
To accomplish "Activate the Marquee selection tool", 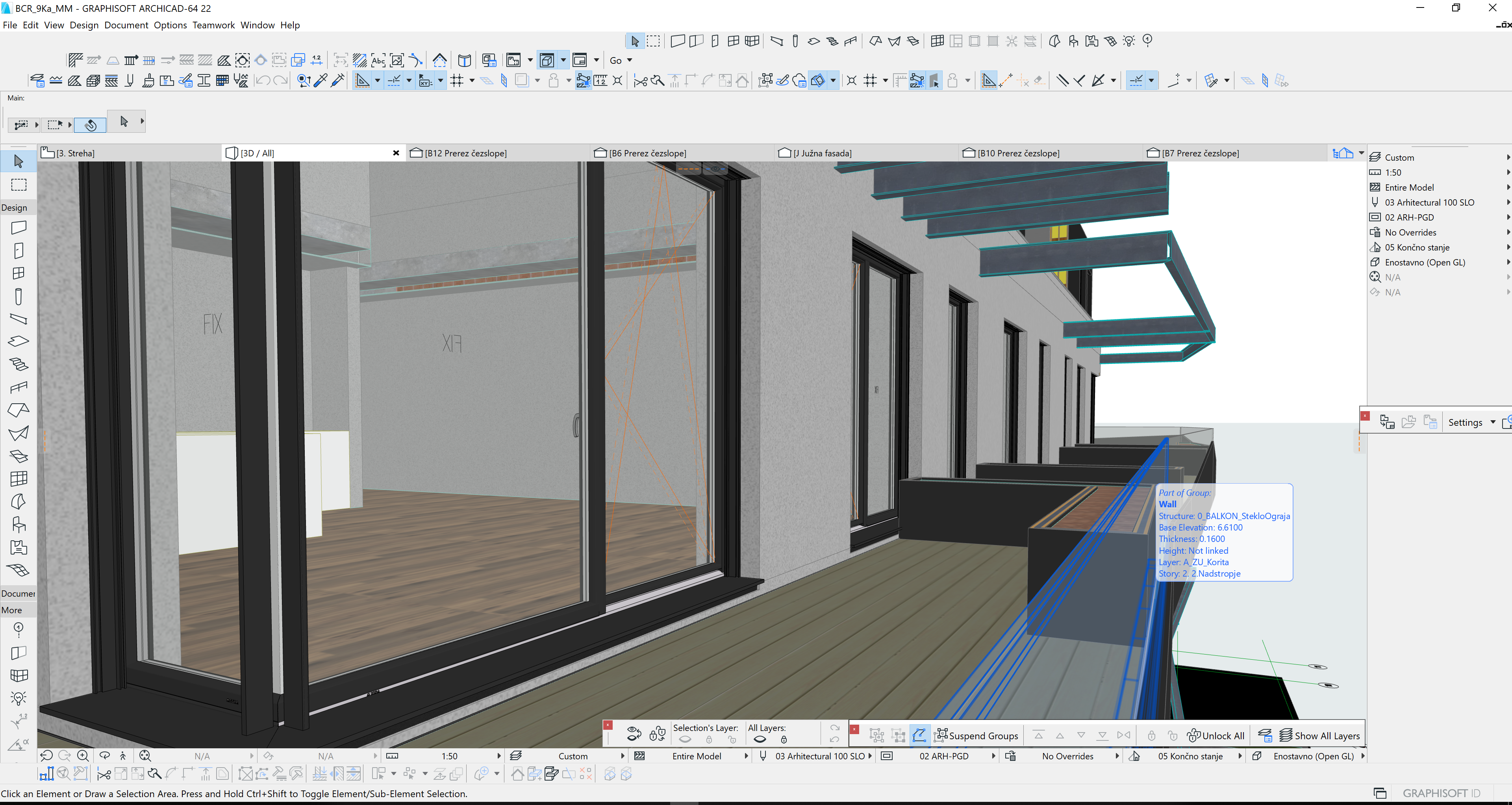I will [x=19, y=185].
